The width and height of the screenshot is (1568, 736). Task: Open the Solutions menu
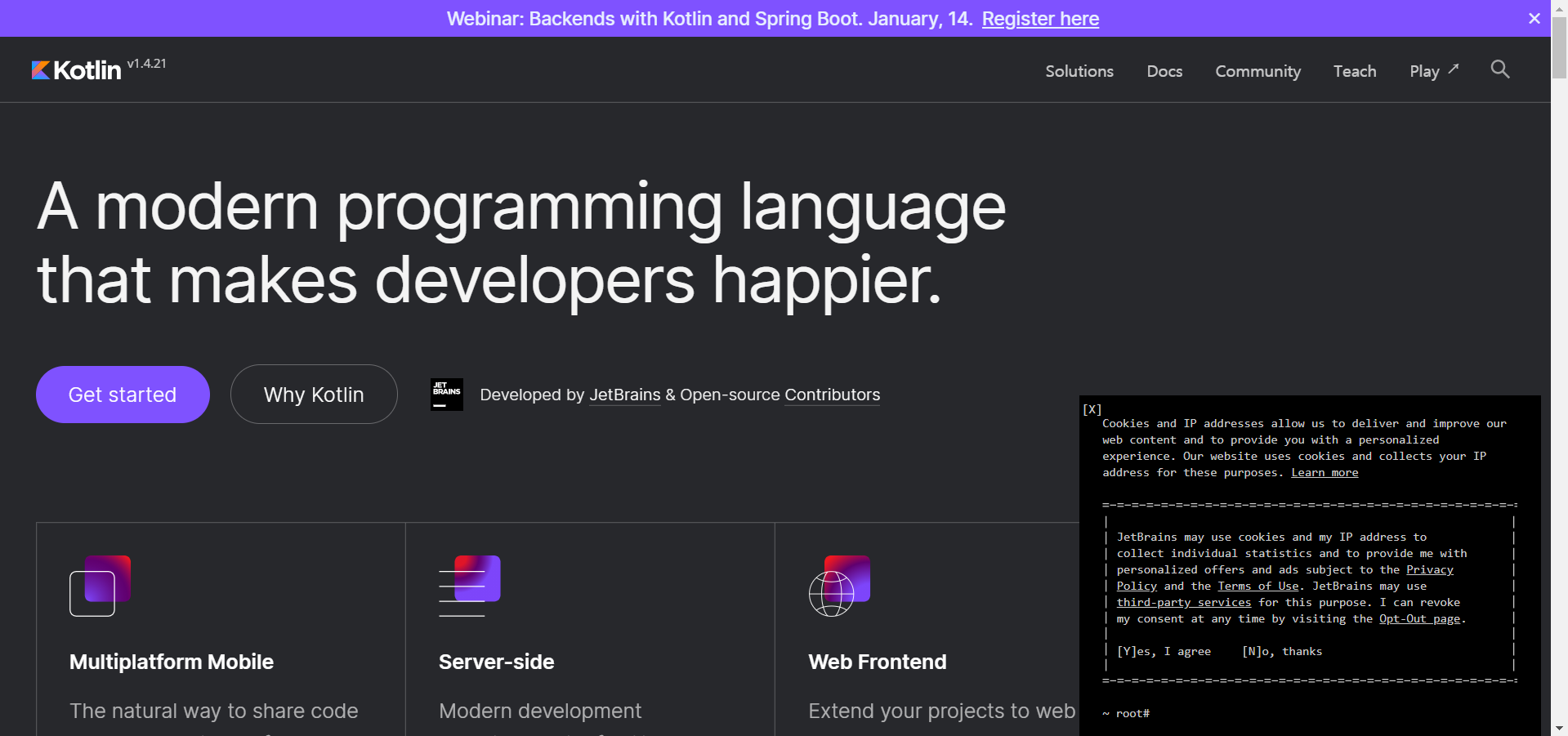[x=1079, y=71]
